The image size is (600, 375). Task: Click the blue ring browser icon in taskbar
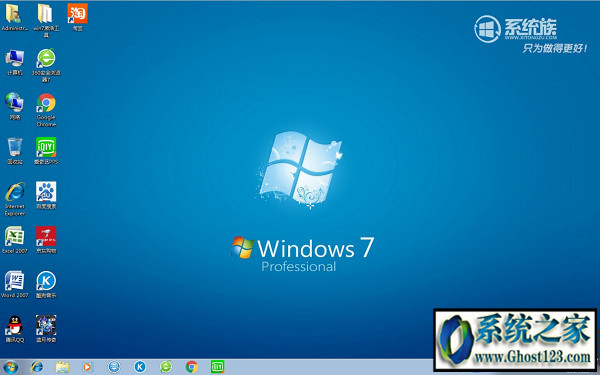coord(114,367)
